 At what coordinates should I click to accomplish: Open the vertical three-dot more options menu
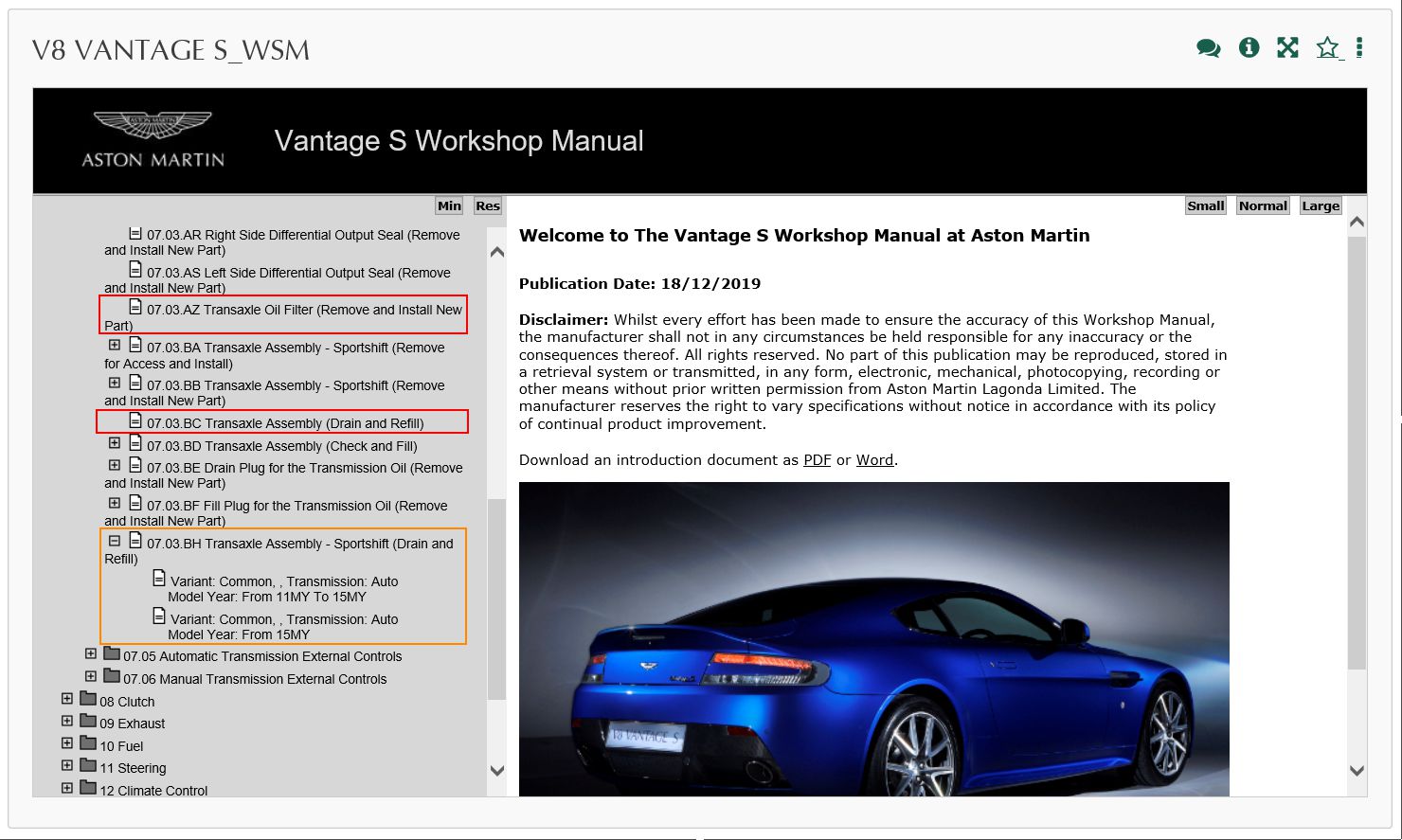(1359, 47)
